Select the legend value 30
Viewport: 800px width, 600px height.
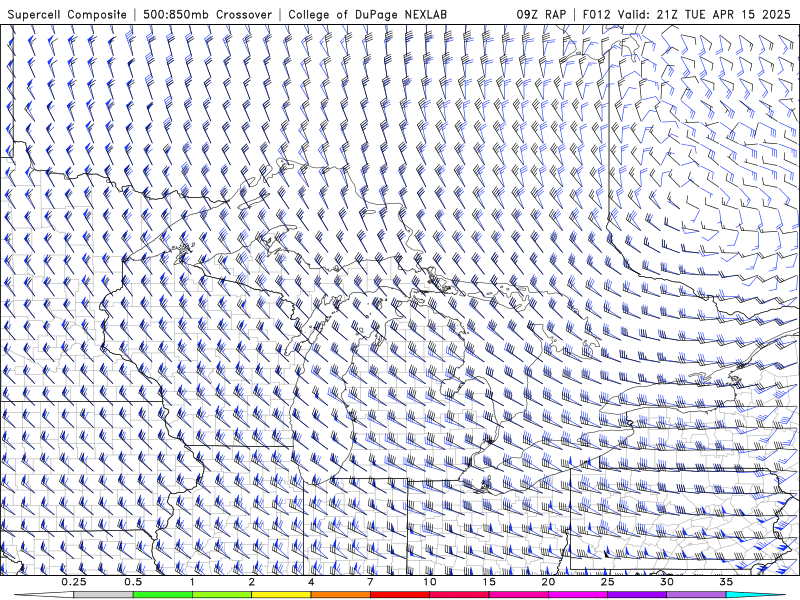click(666, 582)
